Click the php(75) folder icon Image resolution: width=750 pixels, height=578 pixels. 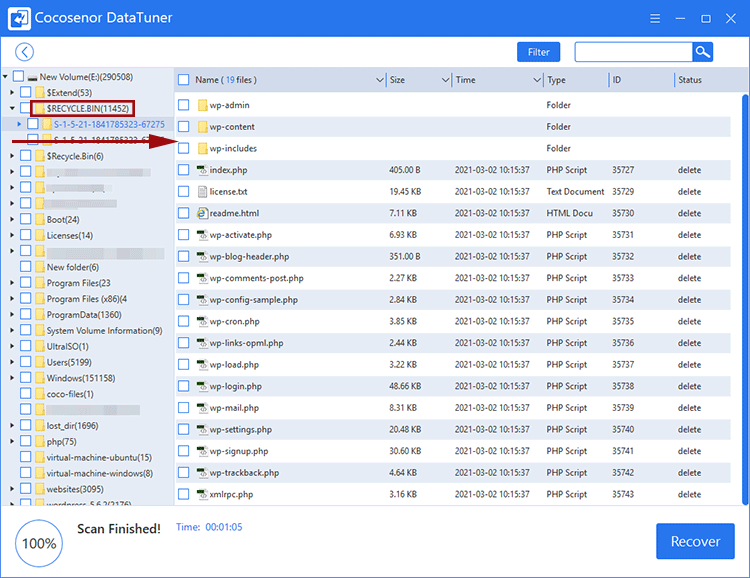click(x=40, y=441)
